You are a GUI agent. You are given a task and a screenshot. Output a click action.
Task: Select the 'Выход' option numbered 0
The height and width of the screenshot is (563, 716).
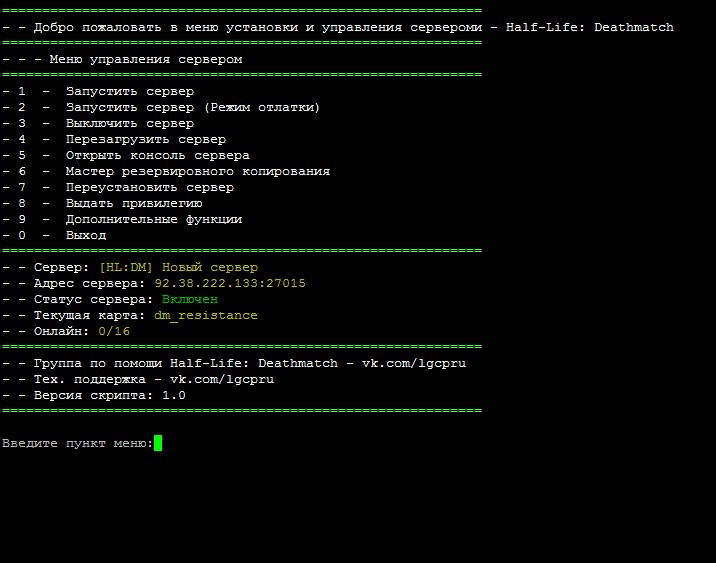[85, 236]
